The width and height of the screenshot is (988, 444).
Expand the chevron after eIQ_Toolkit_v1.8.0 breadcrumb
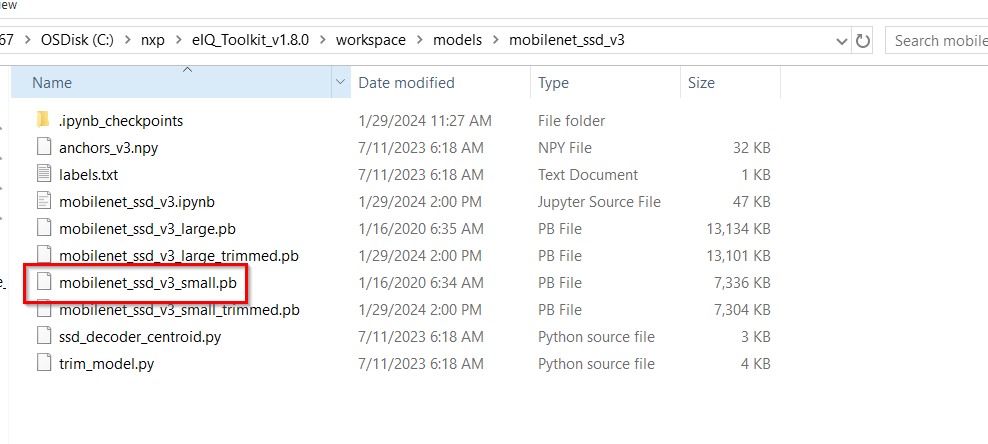(x=322, y=40)
